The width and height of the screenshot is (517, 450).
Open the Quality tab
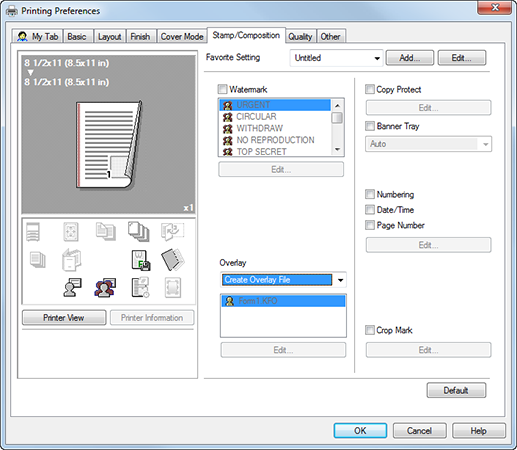coord(300,36)
